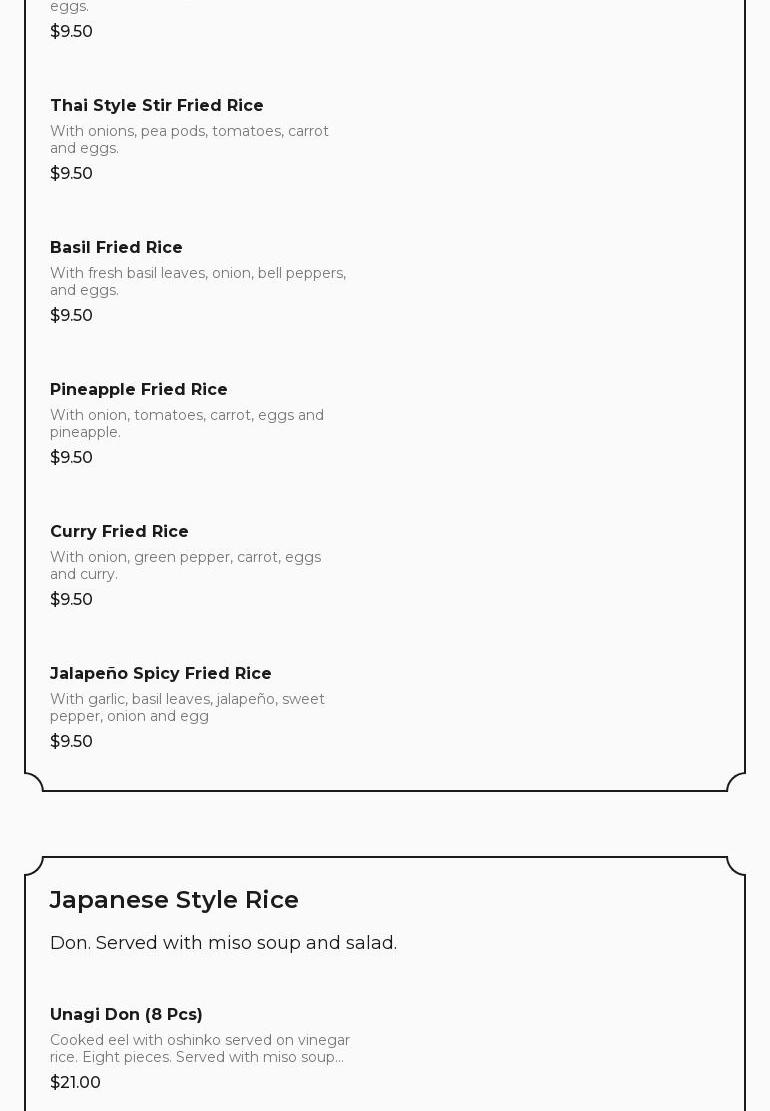
Task: Click the Thai Style Stir Fried Rice price
Action: pos(71,173)
